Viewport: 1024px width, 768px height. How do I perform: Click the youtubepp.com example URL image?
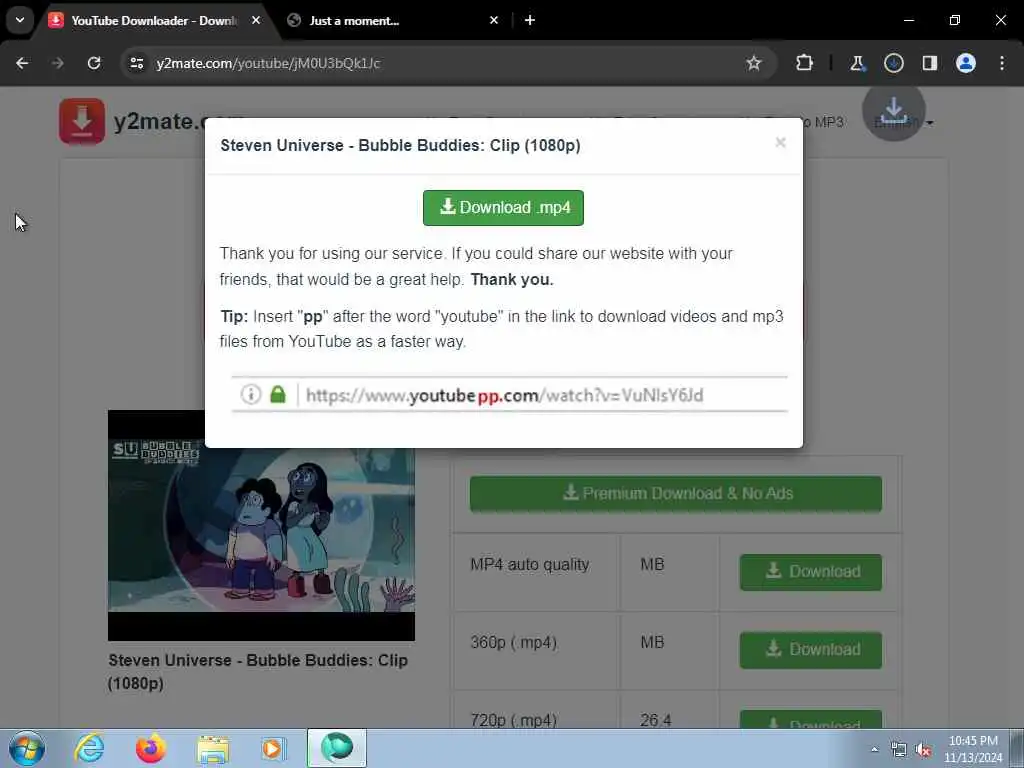click(509, 394)
